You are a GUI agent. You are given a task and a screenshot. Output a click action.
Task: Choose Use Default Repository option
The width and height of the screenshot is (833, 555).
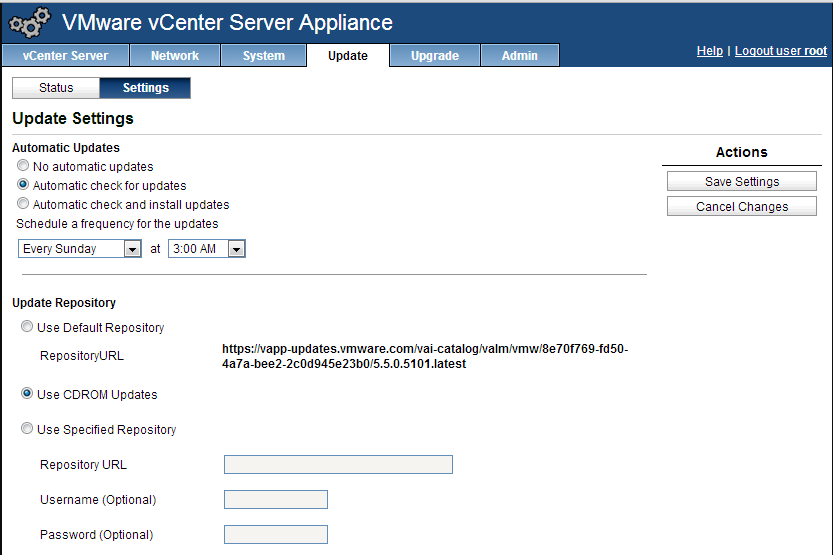click(x=27, y=327)
